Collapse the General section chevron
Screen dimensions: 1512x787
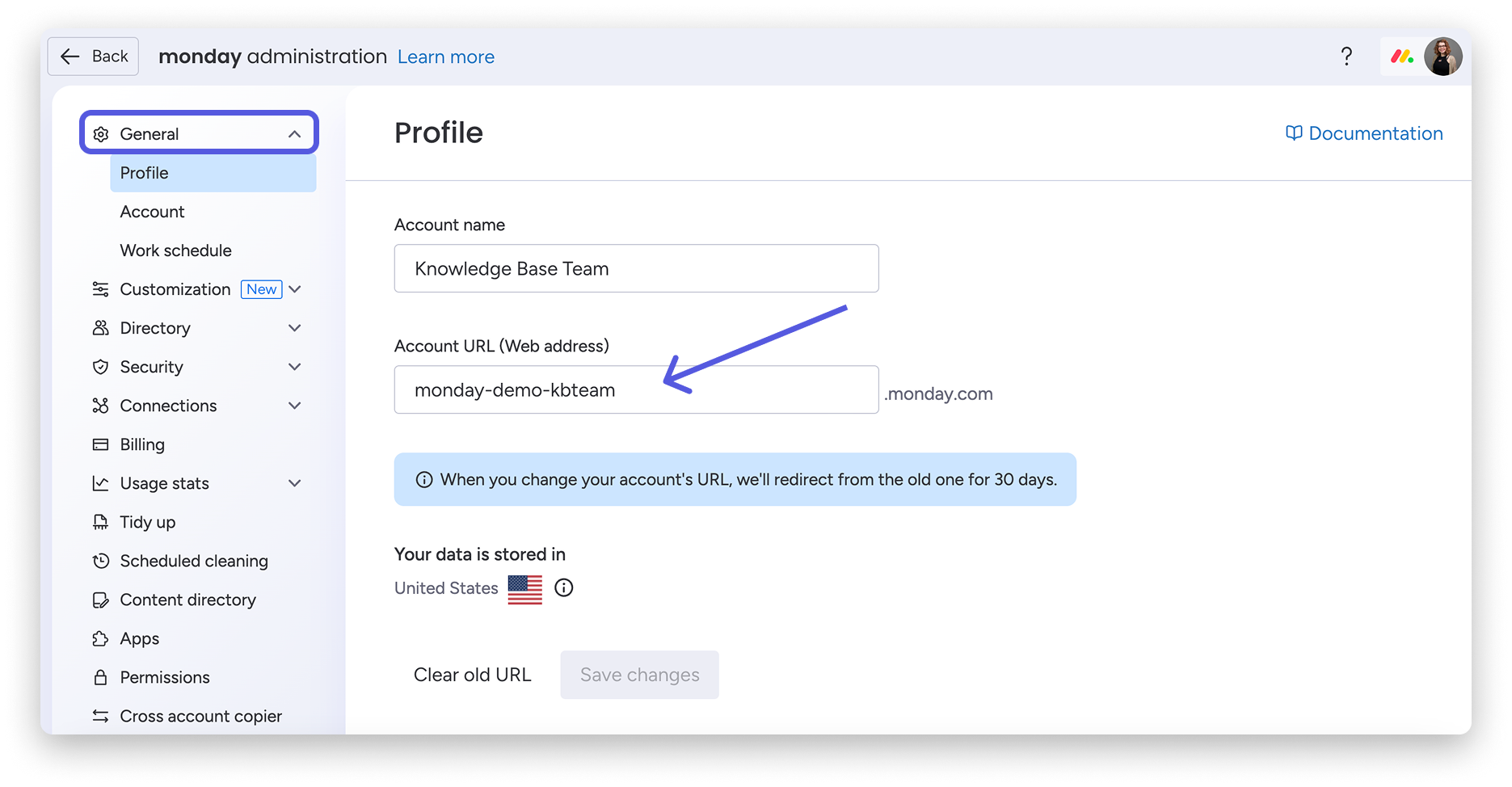click(x=295, y=134)
